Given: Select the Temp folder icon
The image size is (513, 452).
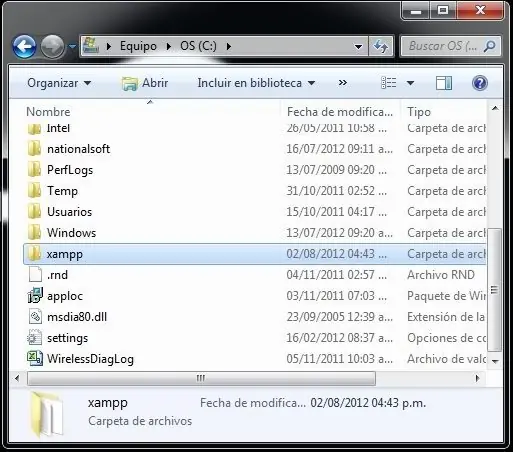Looking at the screenshot, I should pyautogui.click(x=34, y=190).
